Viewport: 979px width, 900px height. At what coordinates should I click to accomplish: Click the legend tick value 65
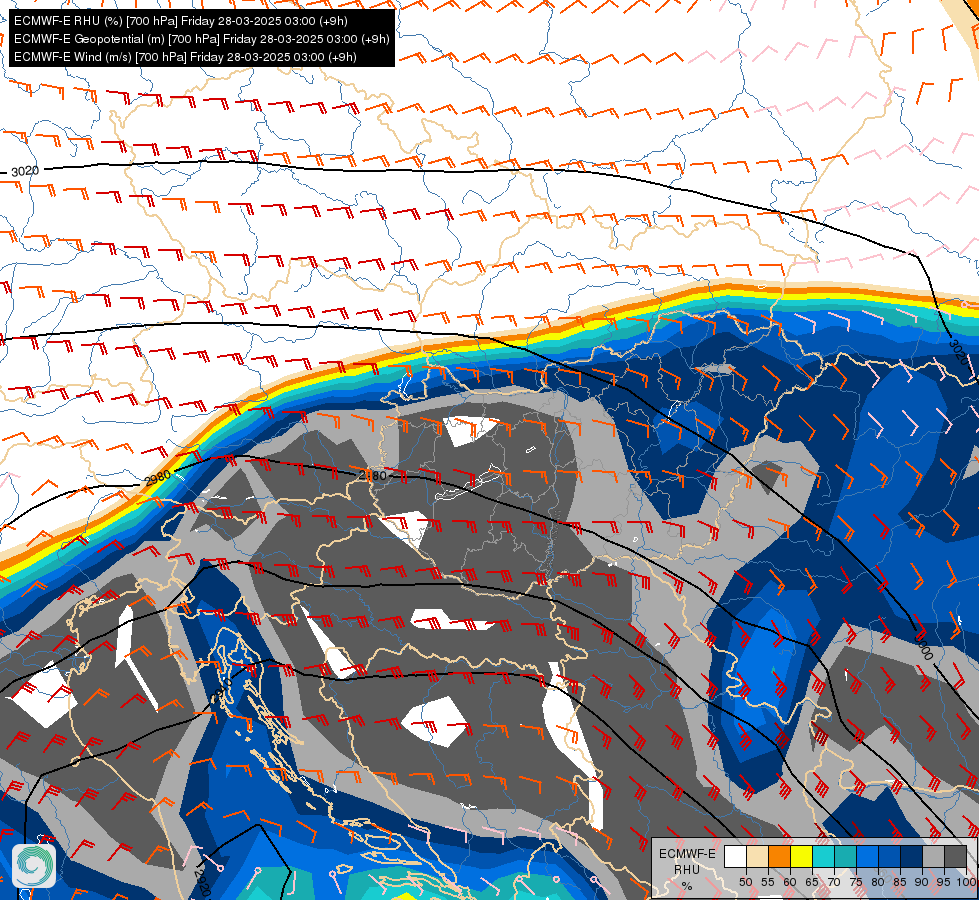pos(812,882)
